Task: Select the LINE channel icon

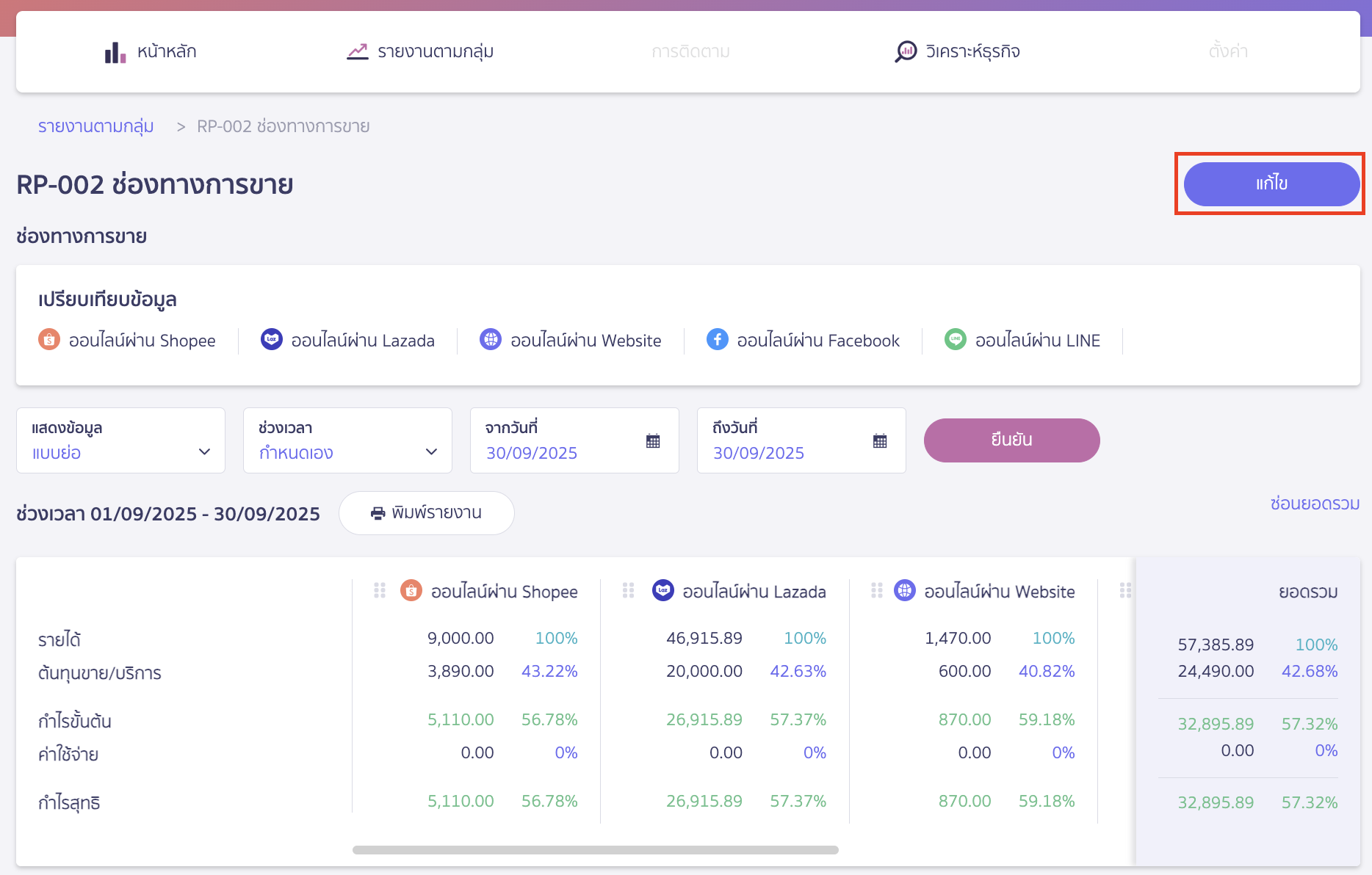Action: [955, 339]
